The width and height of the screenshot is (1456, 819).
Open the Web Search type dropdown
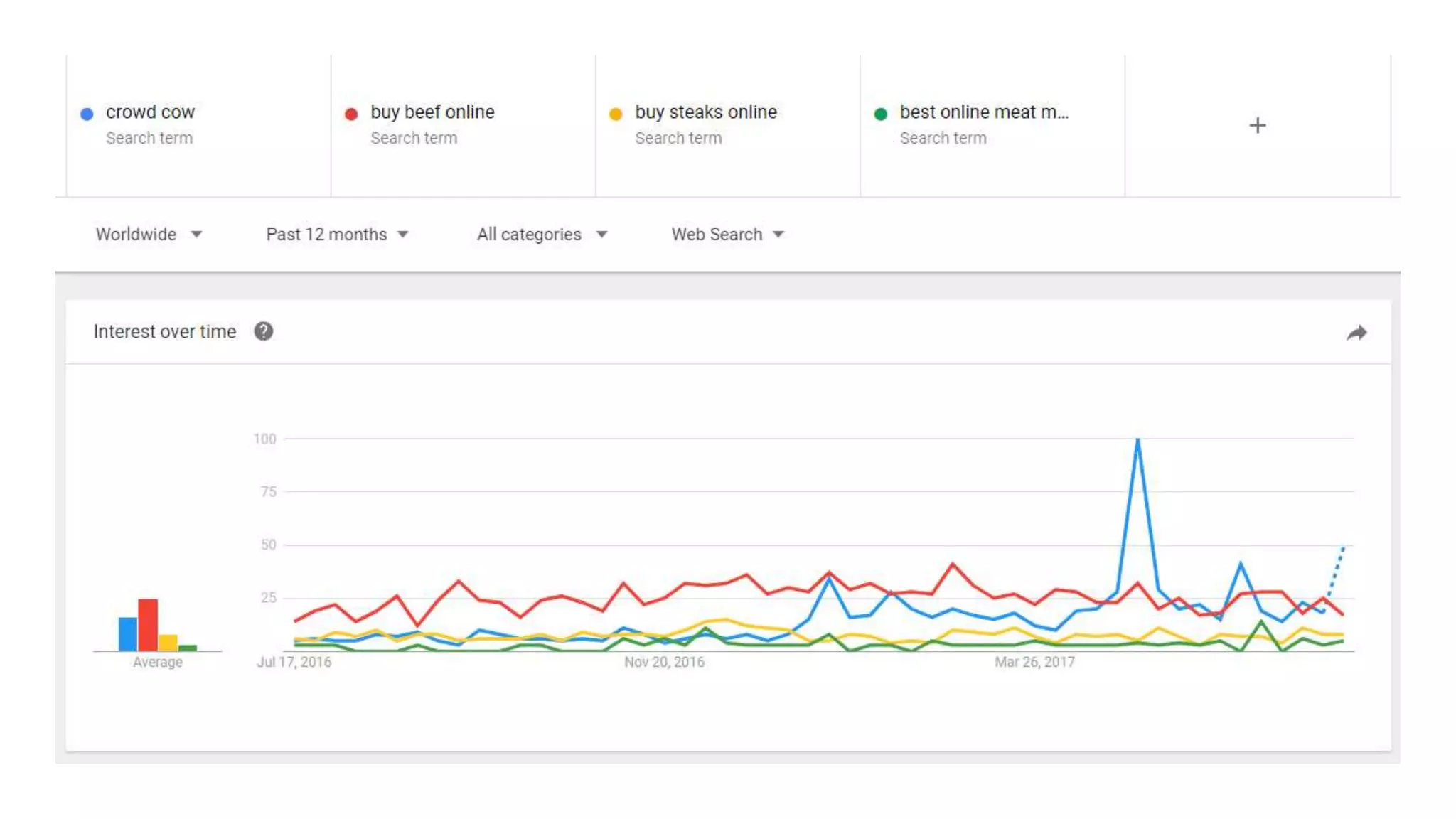click(727, 235)
